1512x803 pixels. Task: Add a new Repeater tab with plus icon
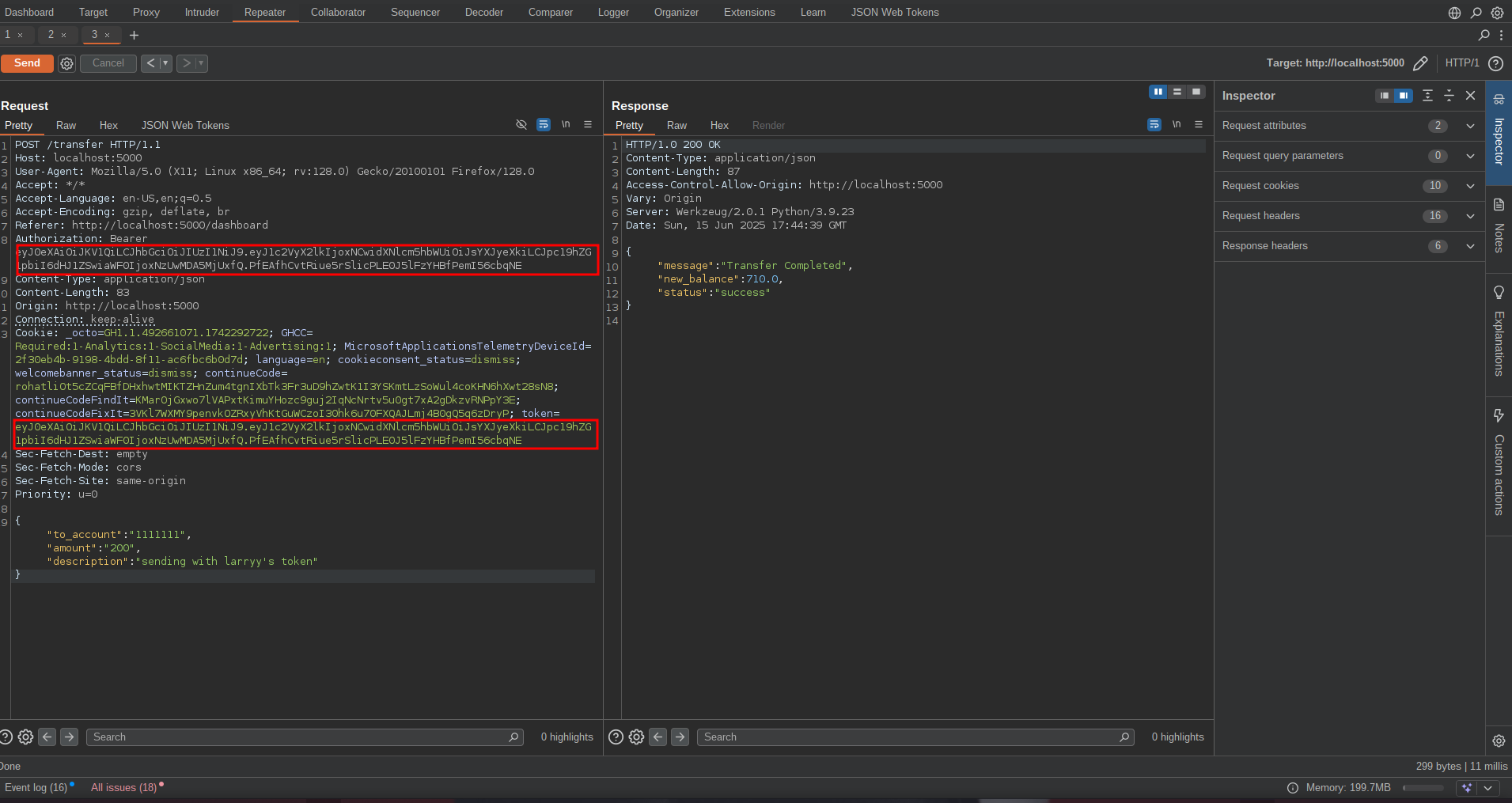[x=134, y=35]
